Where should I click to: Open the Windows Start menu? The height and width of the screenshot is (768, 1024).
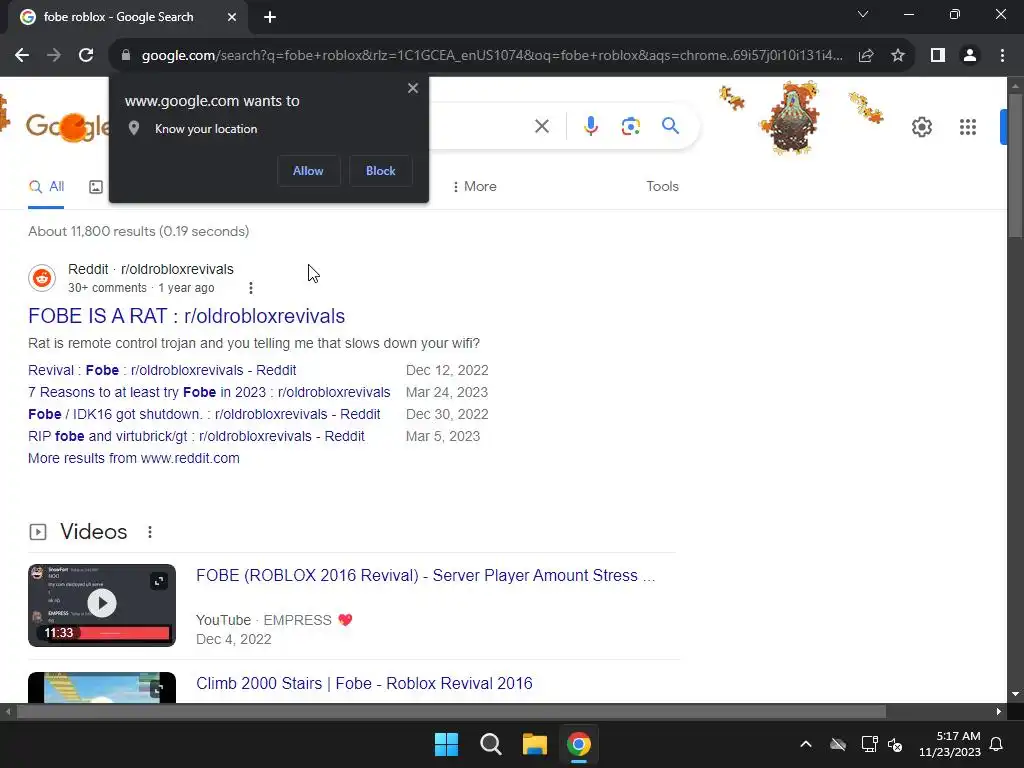point(447,744)
